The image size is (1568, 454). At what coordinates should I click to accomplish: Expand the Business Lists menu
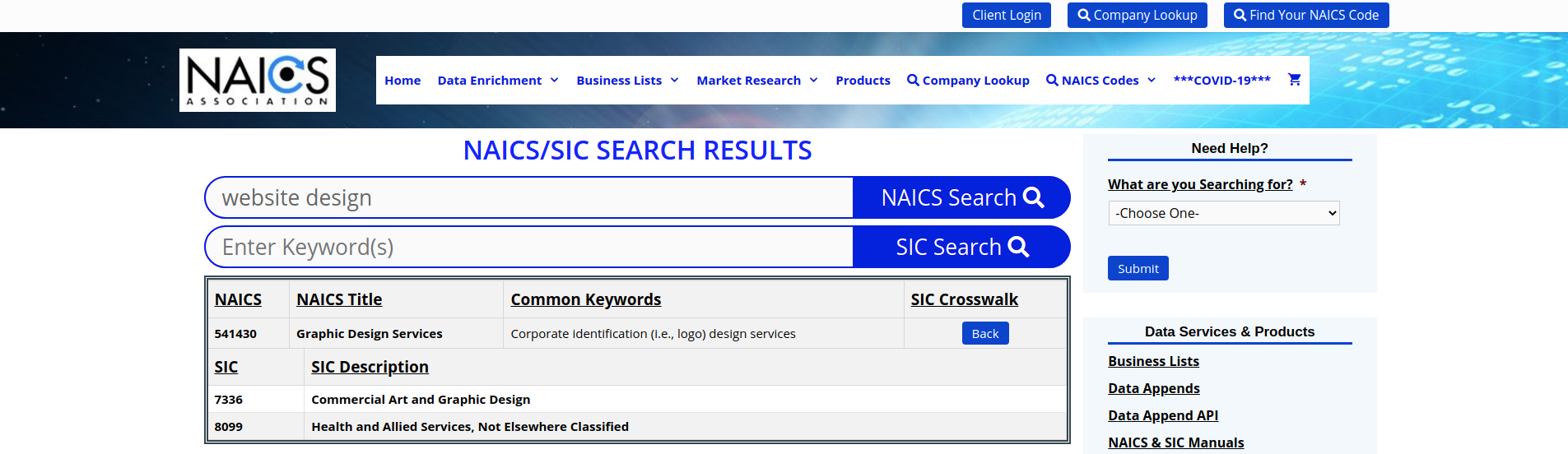627,80
